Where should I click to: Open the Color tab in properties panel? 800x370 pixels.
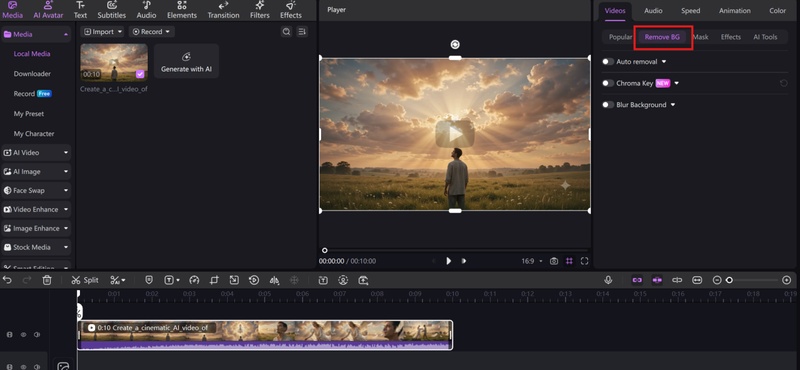(x=778, y=11)
